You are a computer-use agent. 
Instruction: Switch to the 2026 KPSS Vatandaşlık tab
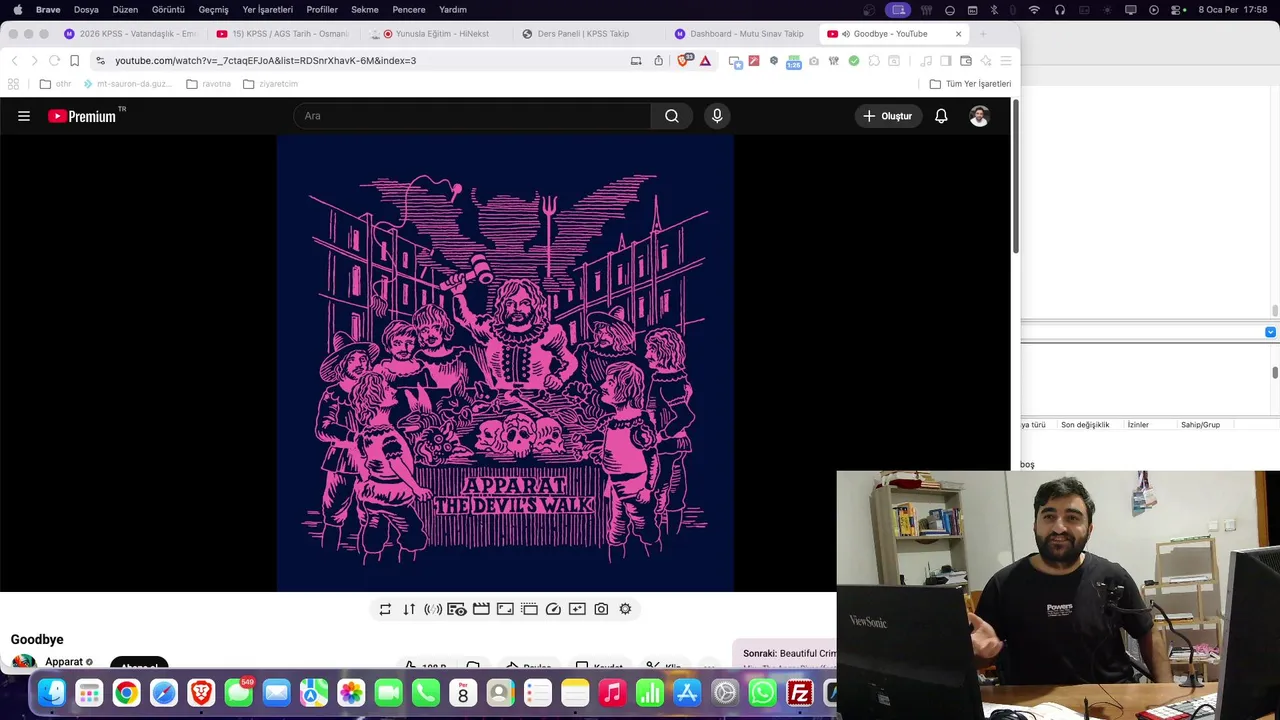(130, 34)
